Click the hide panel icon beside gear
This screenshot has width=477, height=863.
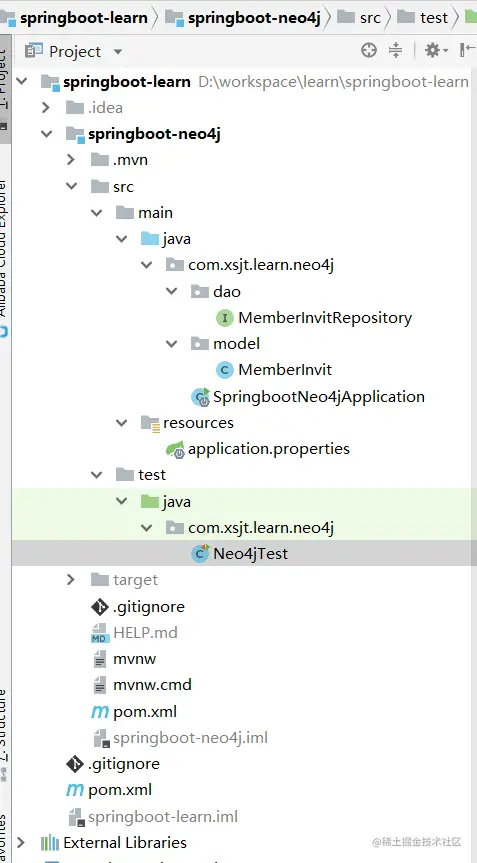click(x=463, y=51)
